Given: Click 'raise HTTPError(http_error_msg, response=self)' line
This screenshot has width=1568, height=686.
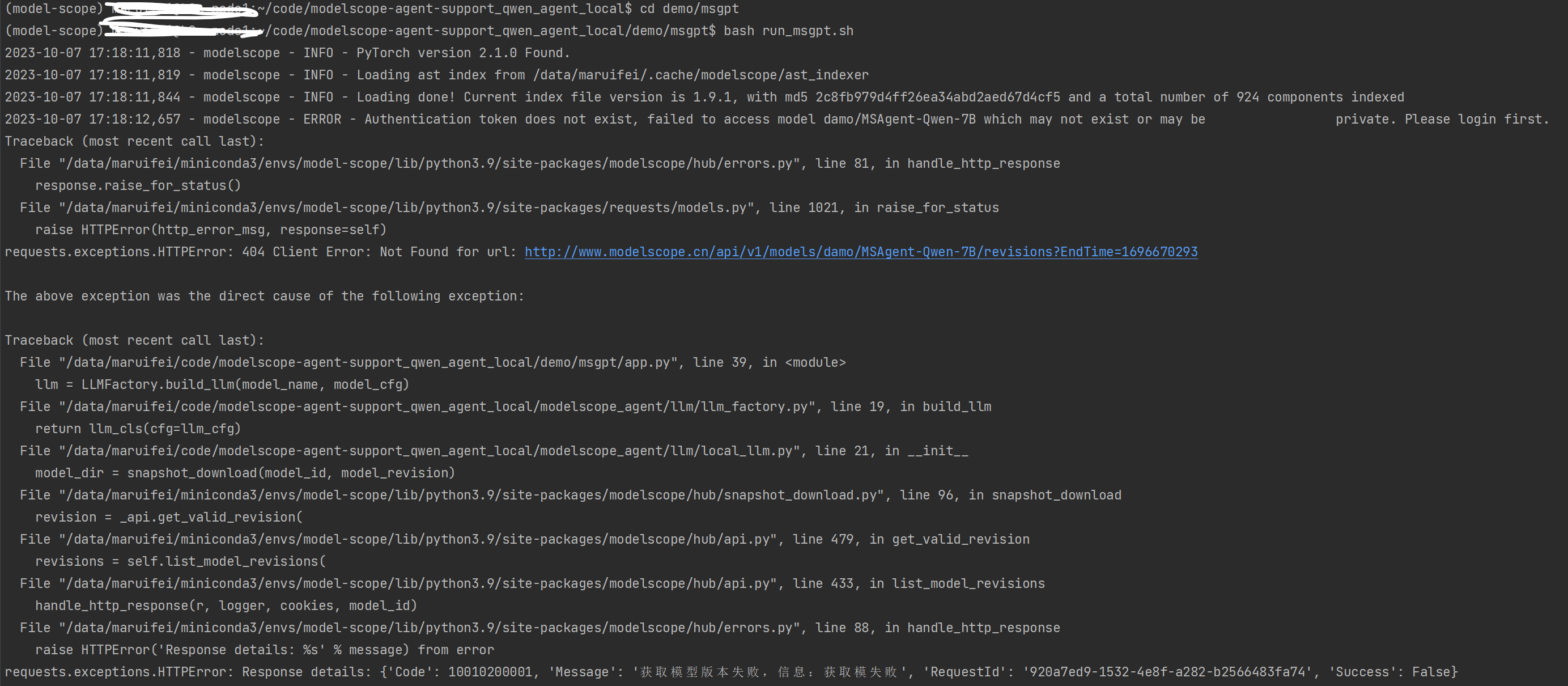Looking at the screenshot, I should pos(211,230).
